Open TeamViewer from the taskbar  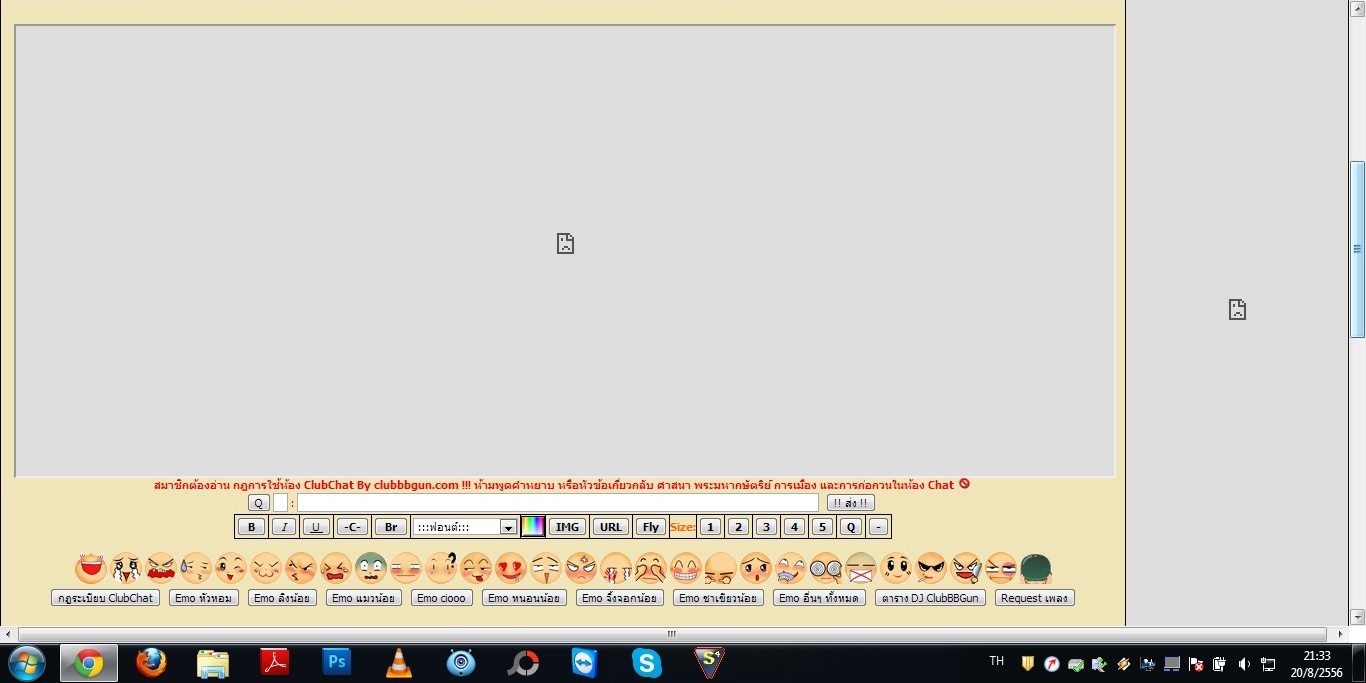(584, 662)
